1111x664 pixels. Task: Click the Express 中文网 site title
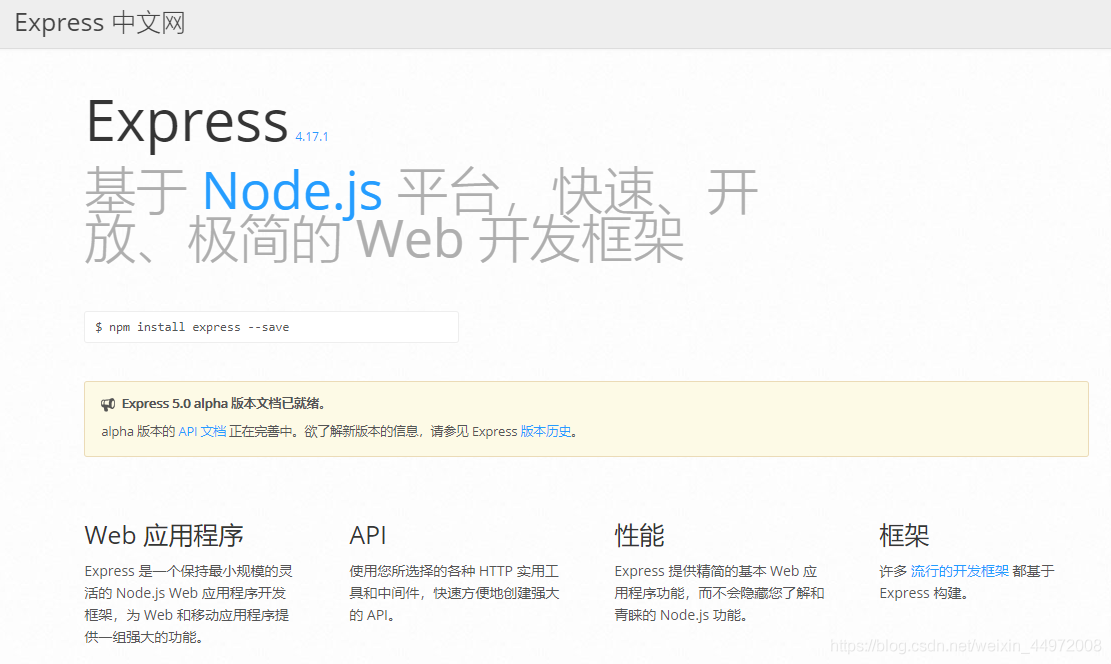pyautogui.click(x=97, y=22)
